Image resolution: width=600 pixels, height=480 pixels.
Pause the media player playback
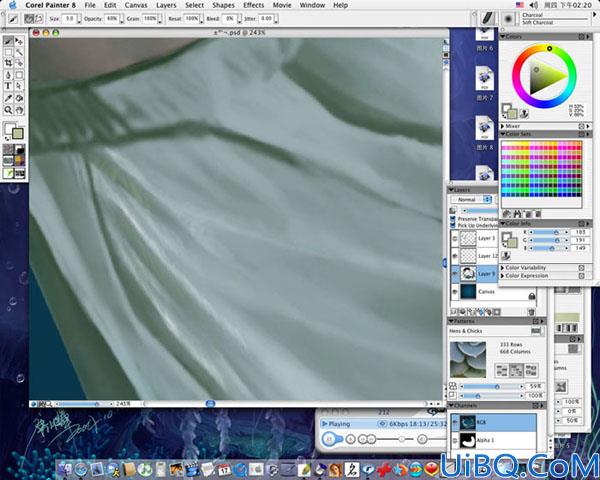328,439
